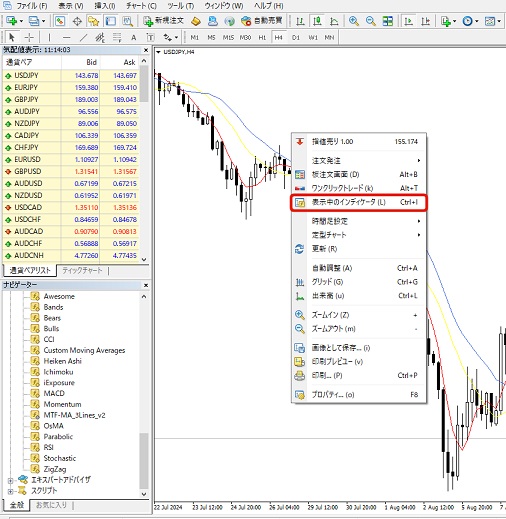Select 表示中のインディケータ in context menu
The image size is (506, 519).
coord(358,202)
